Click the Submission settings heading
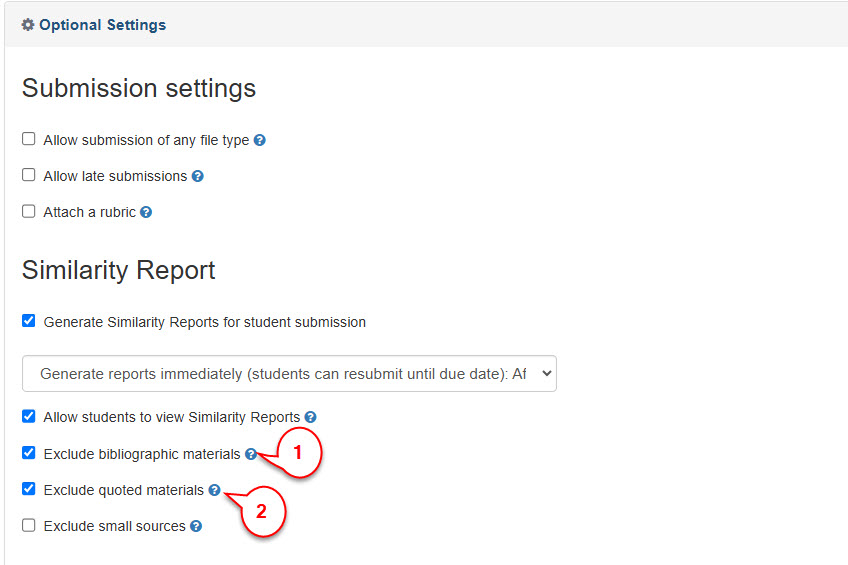Image resolution: width=848 pixels, height=565 pixels. 139,88
